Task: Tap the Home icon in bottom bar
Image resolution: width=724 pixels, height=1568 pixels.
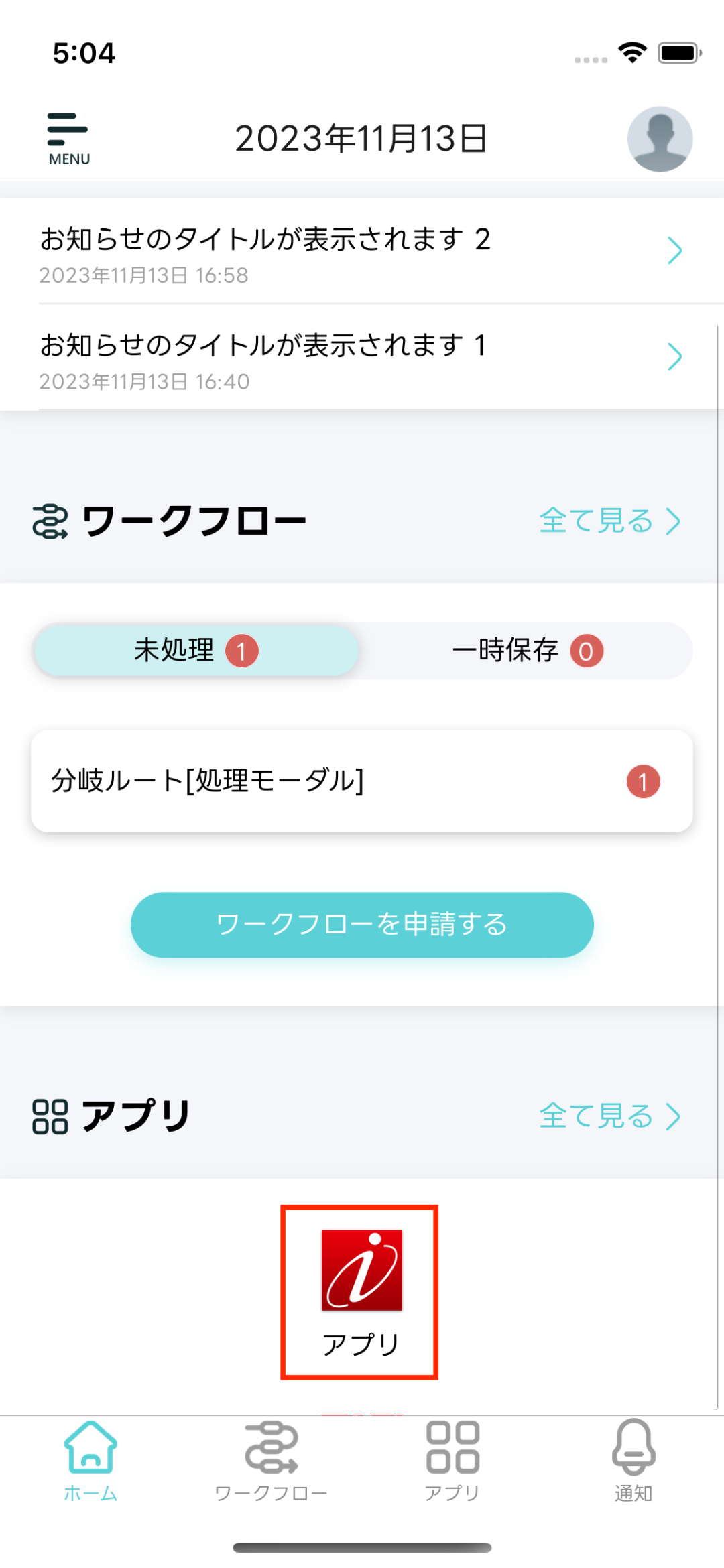Action: coord(90,1447)
